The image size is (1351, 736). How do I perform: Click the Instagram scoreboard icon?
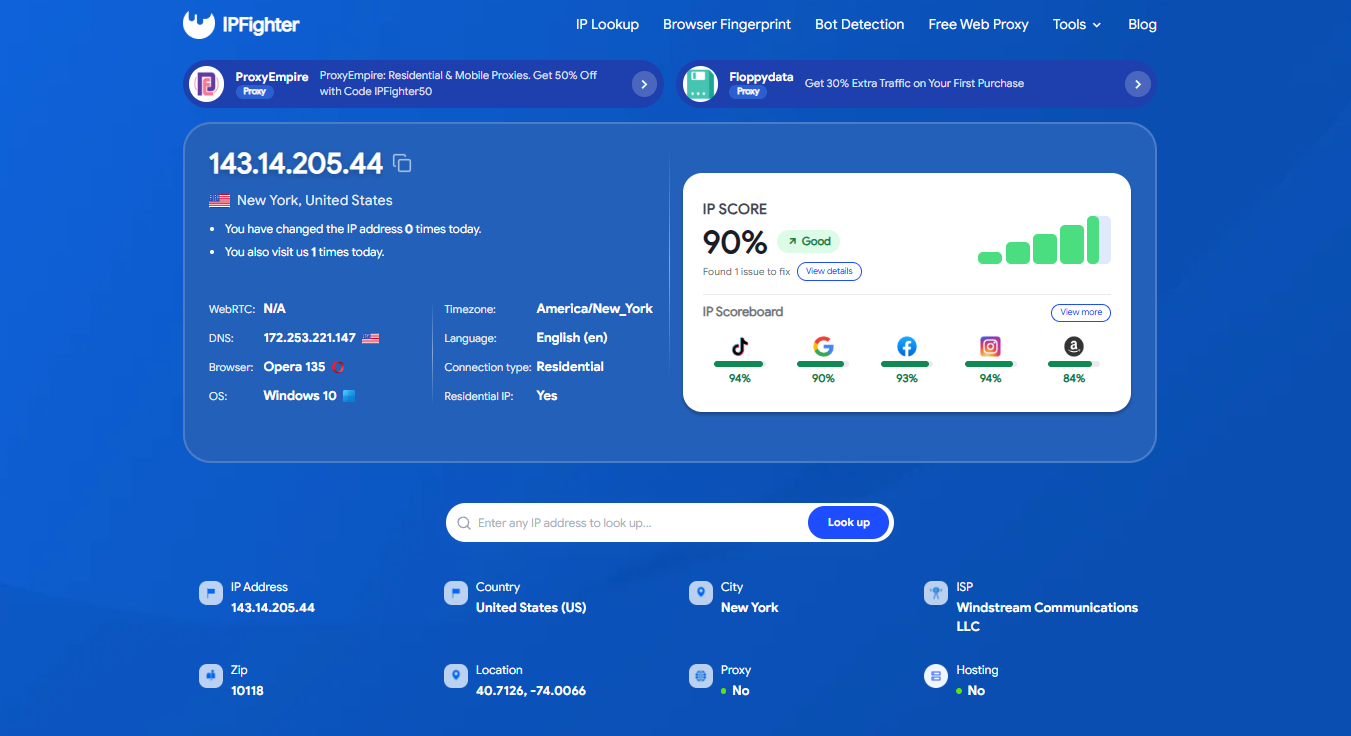(990, 346)
